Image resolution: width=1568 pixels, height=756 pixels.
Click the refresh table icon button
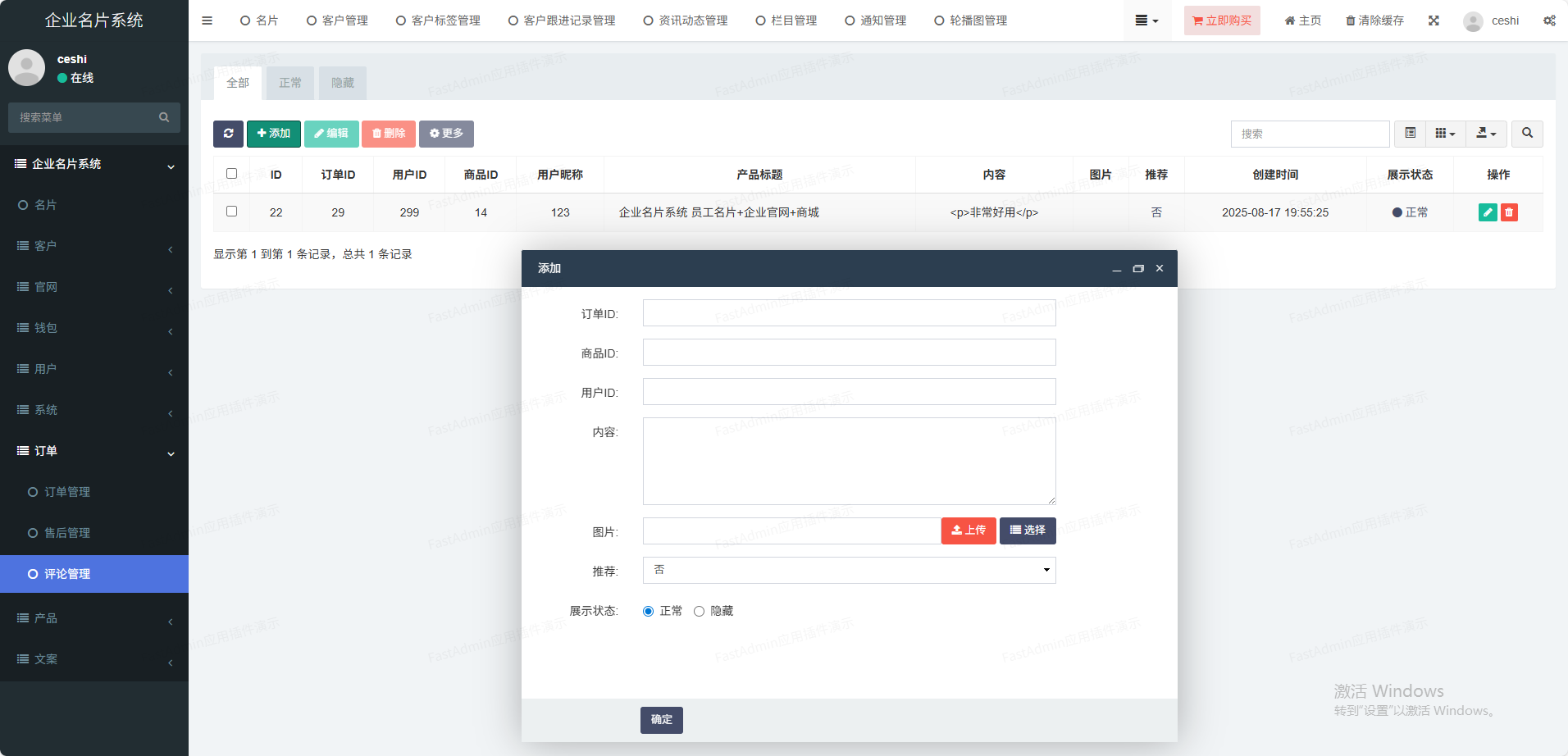[x=228, y=134]
